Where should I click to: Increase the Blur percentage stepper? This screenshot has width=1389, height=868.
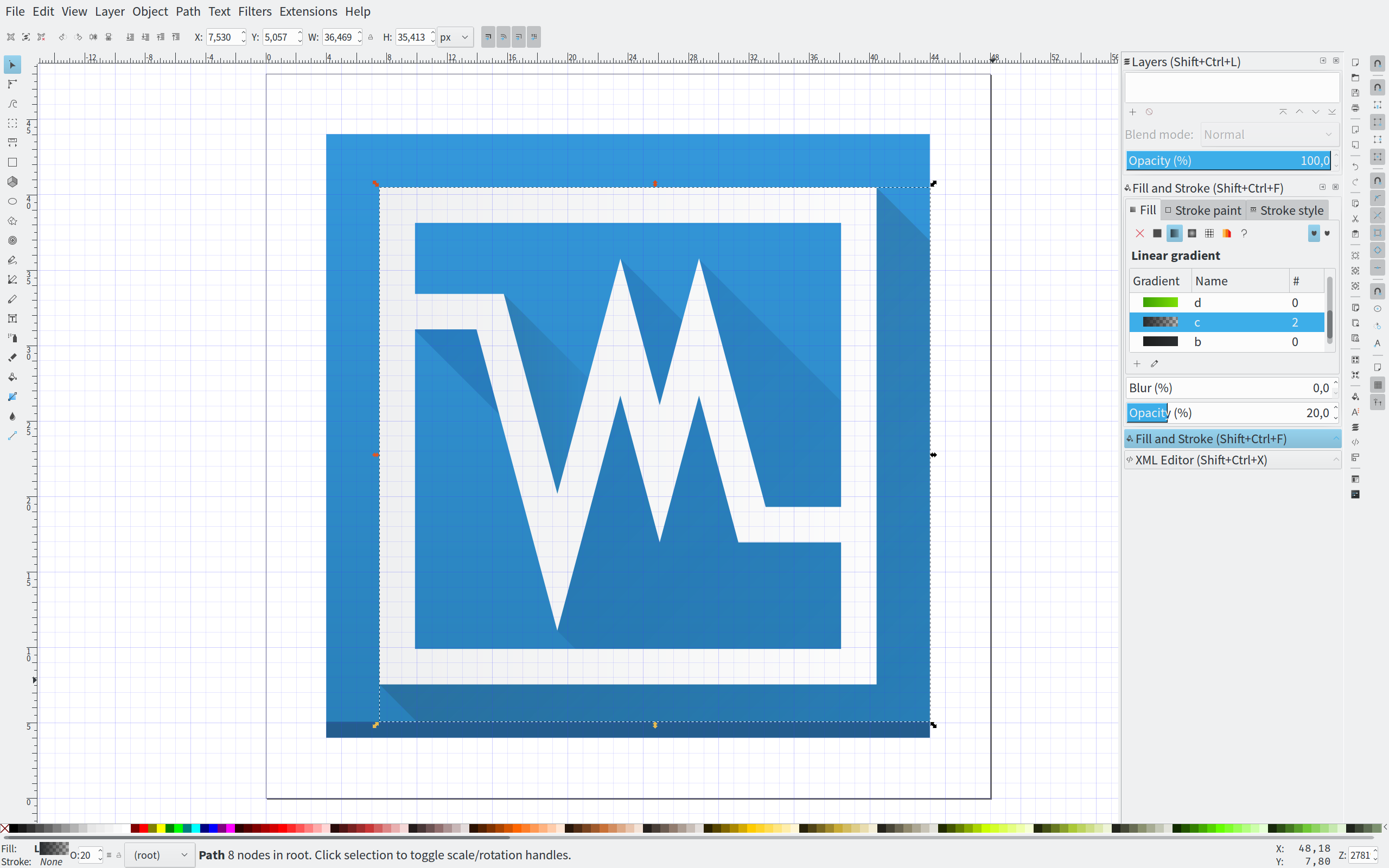click(1336, 384)
